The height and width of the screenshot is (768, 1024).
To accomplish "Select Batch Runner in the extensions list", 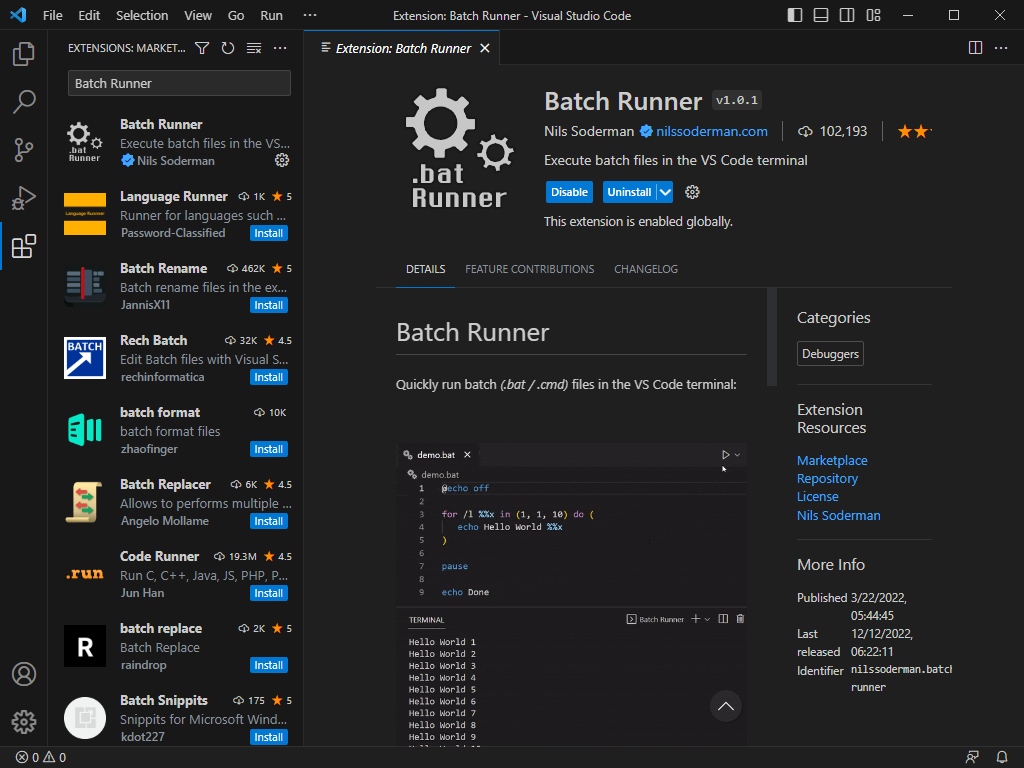I will [x=178, y=142].
